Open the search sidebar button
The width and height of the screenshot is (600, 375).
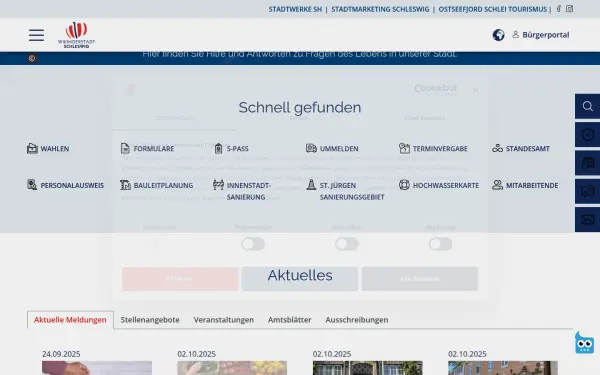587,106
